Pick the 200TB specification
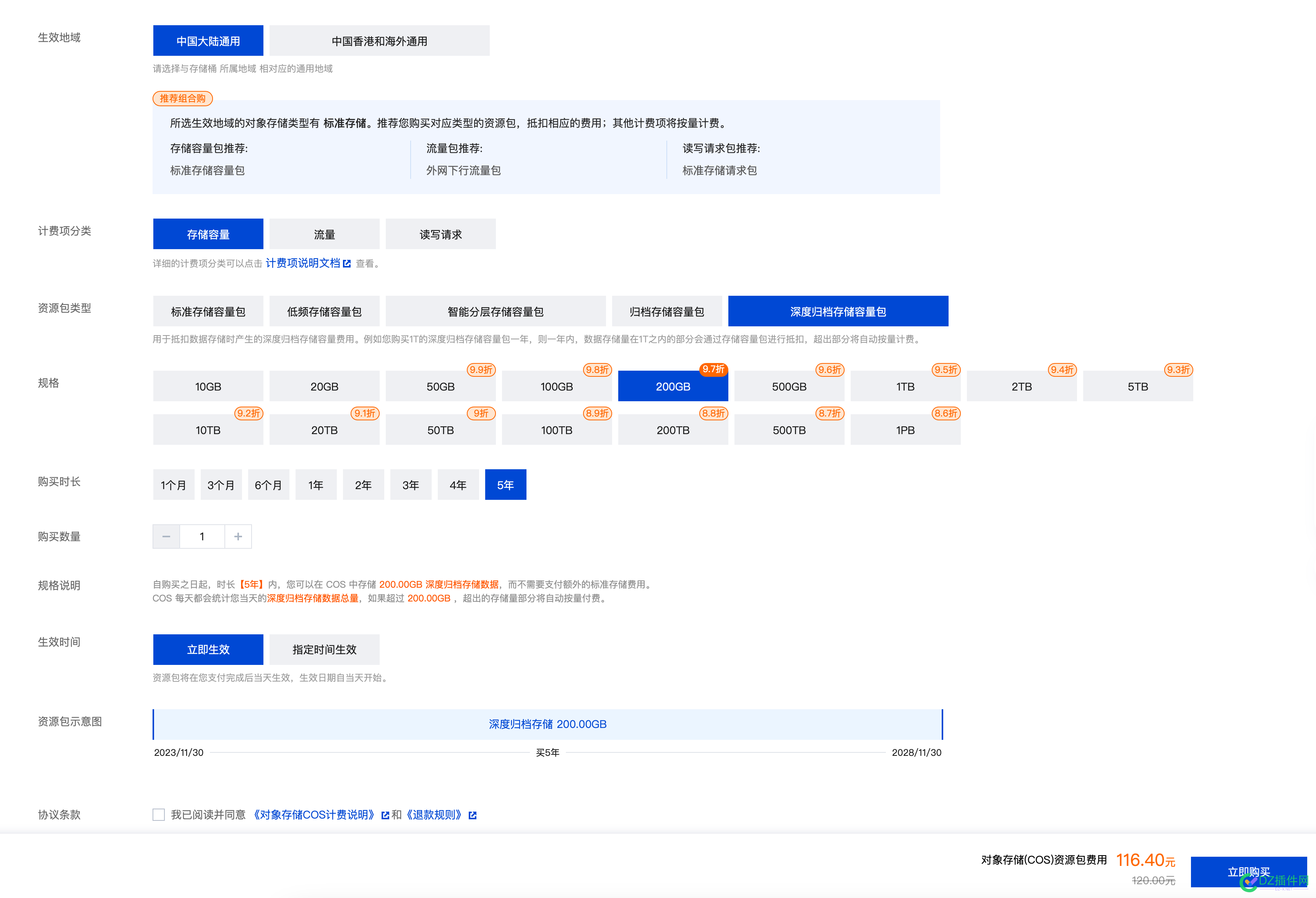 pos(673,430)
